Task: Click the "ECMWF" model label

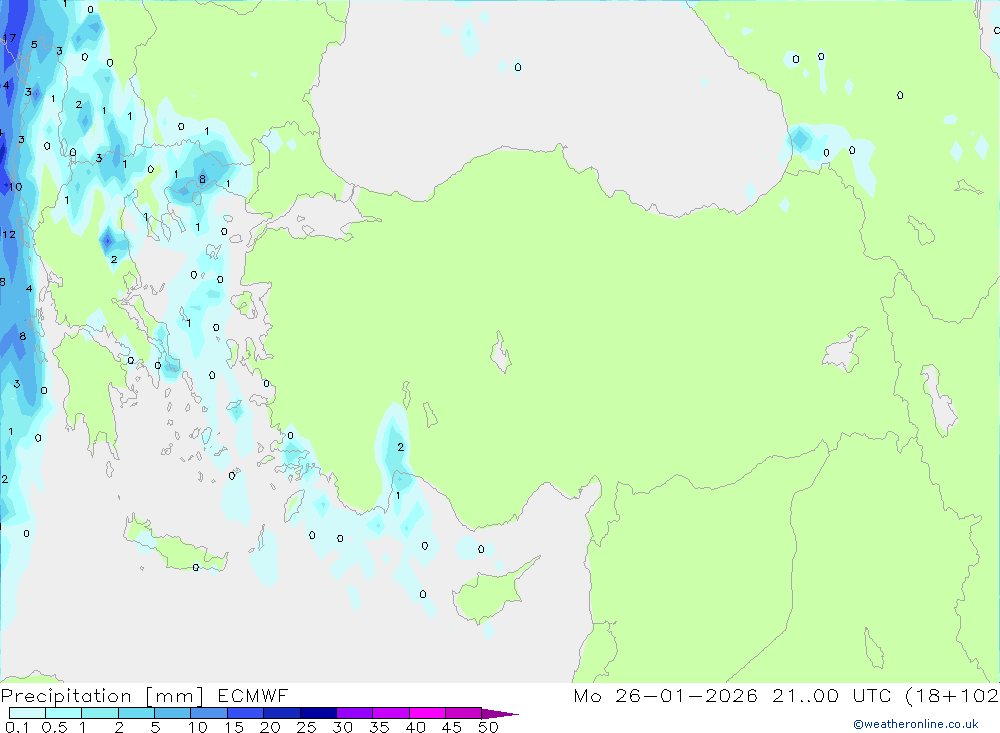Action: 253,695
